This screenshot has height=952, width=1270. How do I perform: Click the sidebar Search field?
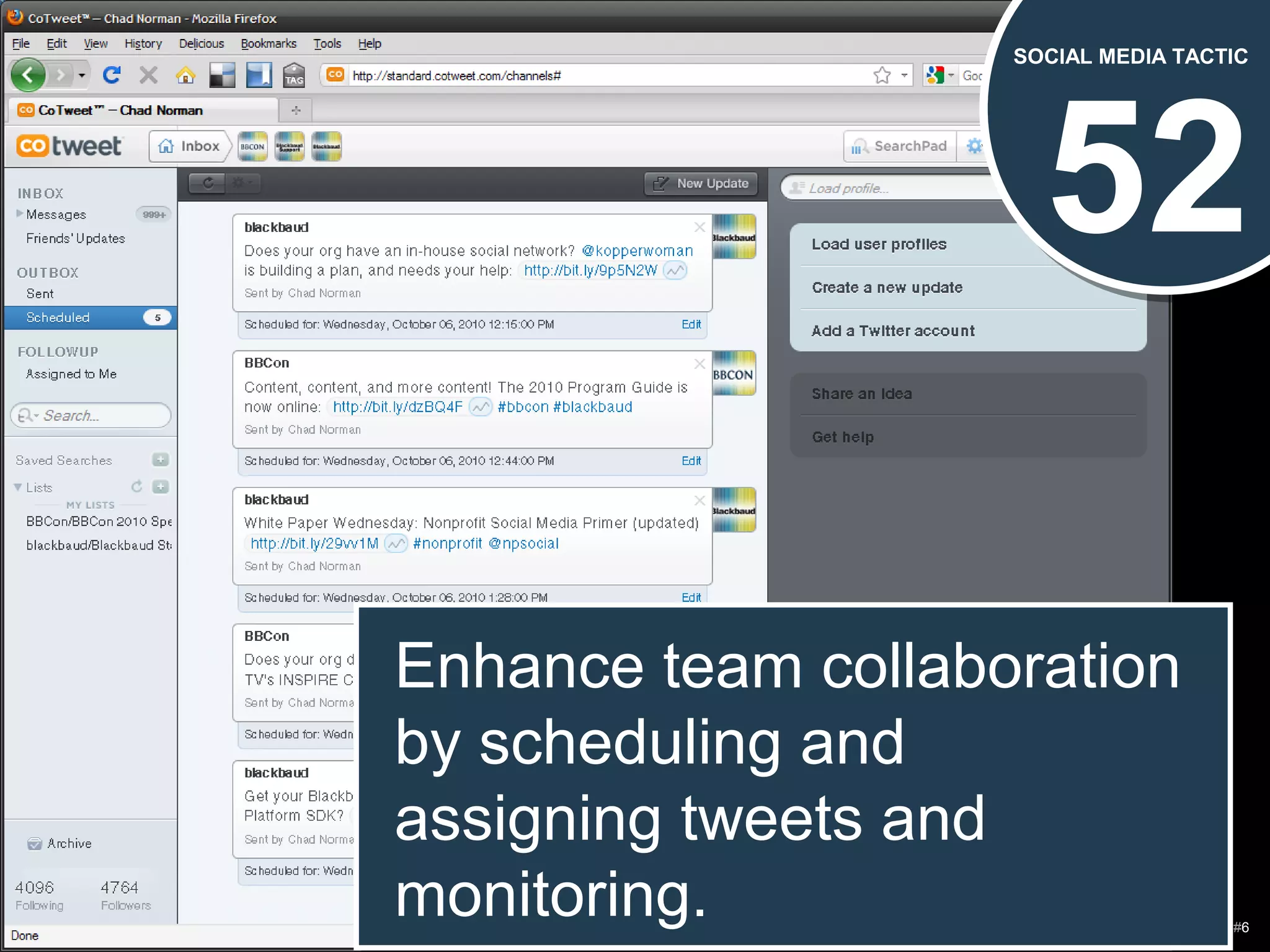(91, 415)
